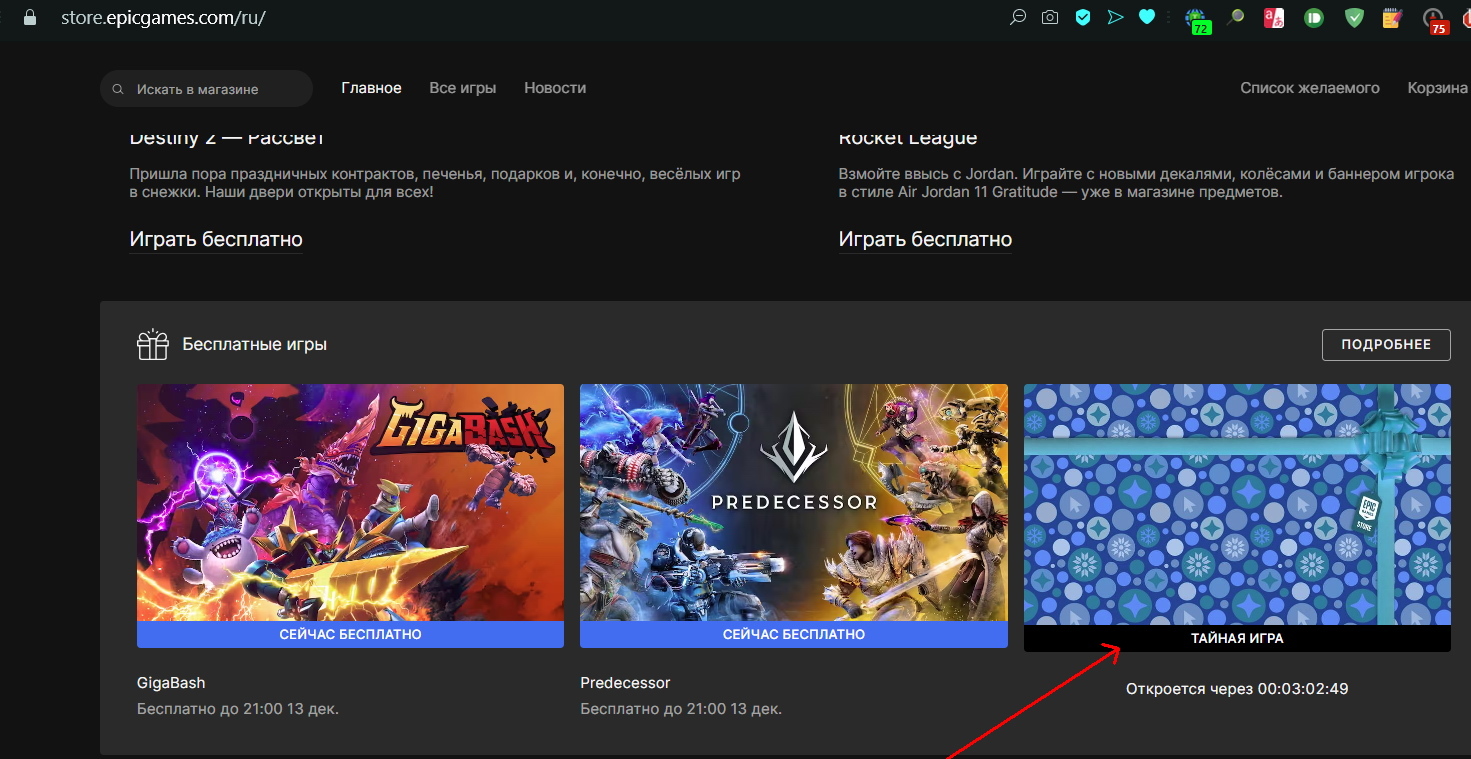Click the Rocket League Air Jordan description

[1146, 182]
